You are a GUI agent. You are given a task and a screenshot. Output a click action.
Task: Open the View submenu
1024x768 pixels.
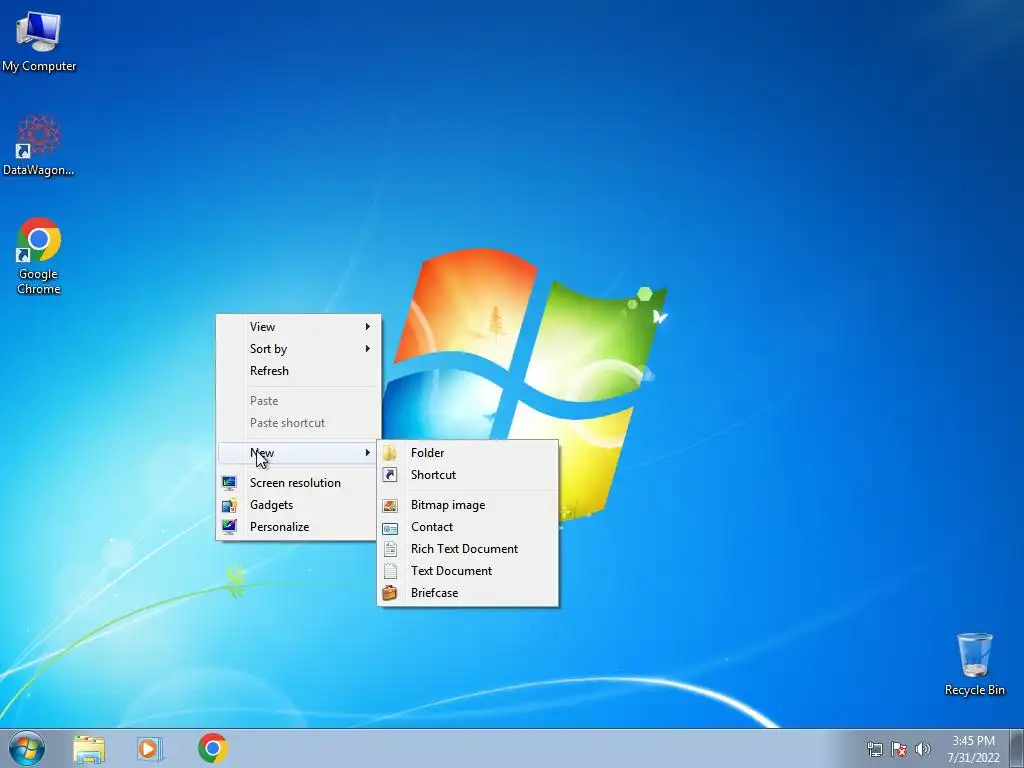pos(298,327)
